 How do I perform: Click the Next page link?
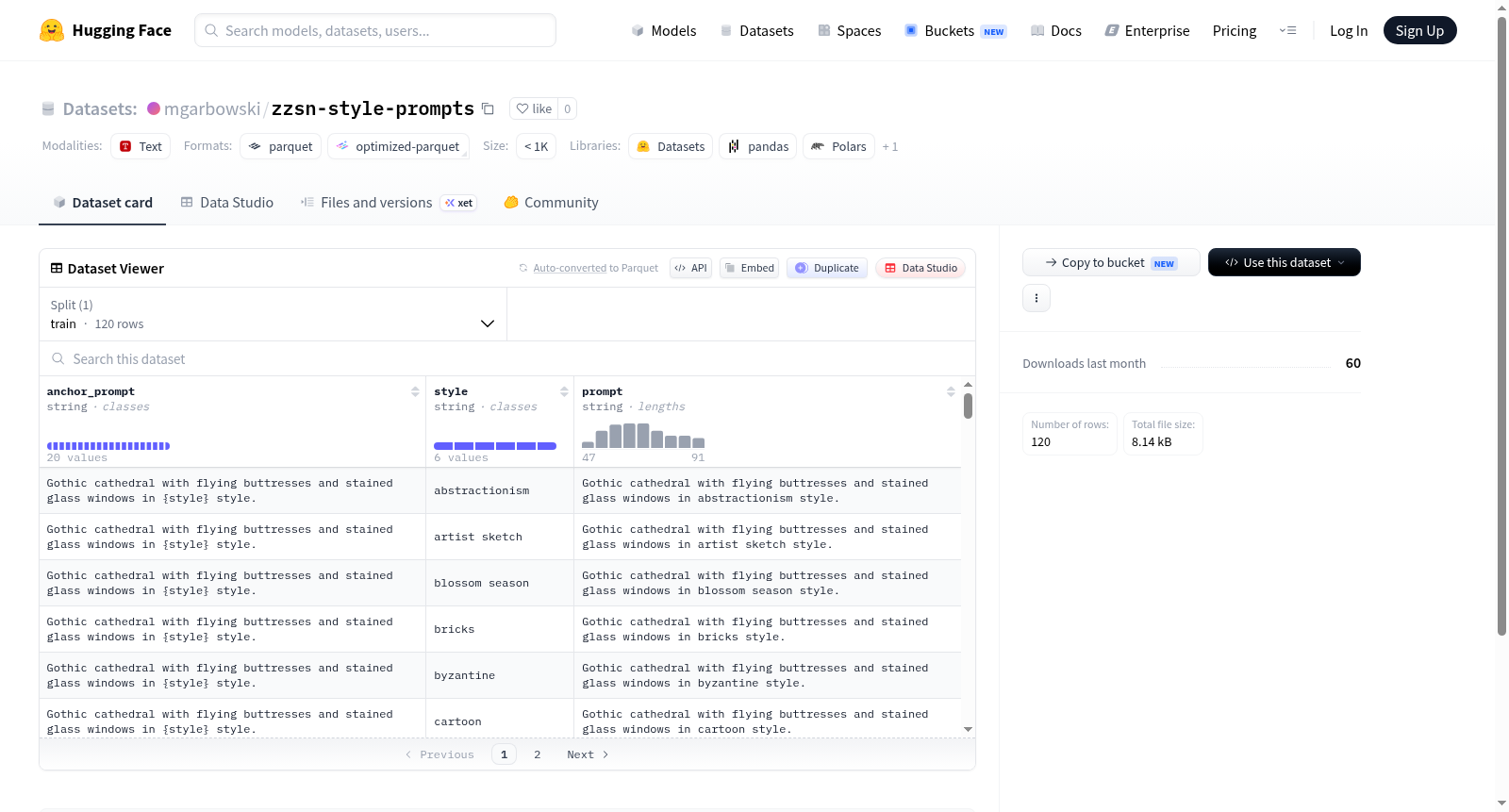pos(588,754)
